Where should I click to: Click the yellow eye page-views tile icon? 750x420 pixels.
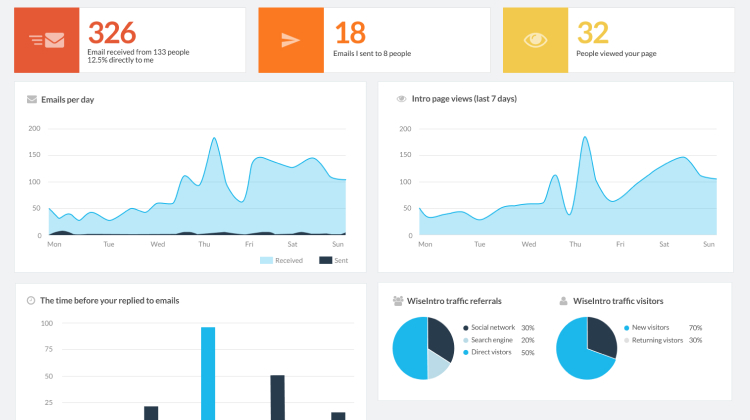click(535, 40)
